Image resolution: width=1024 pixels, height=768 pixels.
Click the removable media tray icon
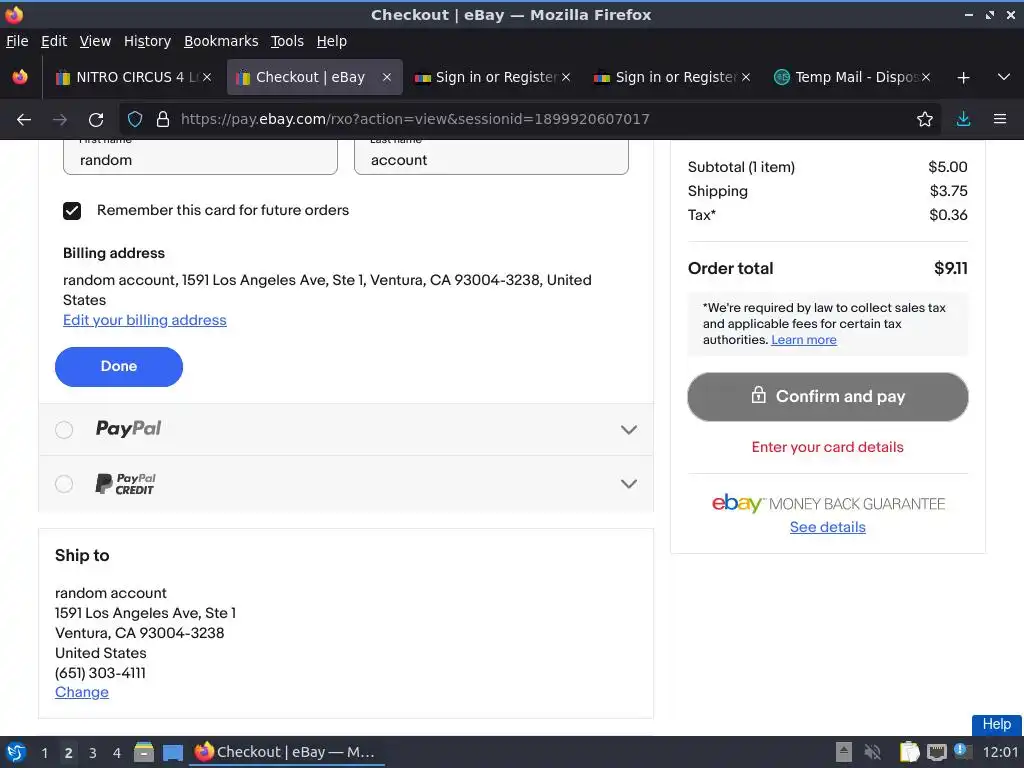coord(844,752)
